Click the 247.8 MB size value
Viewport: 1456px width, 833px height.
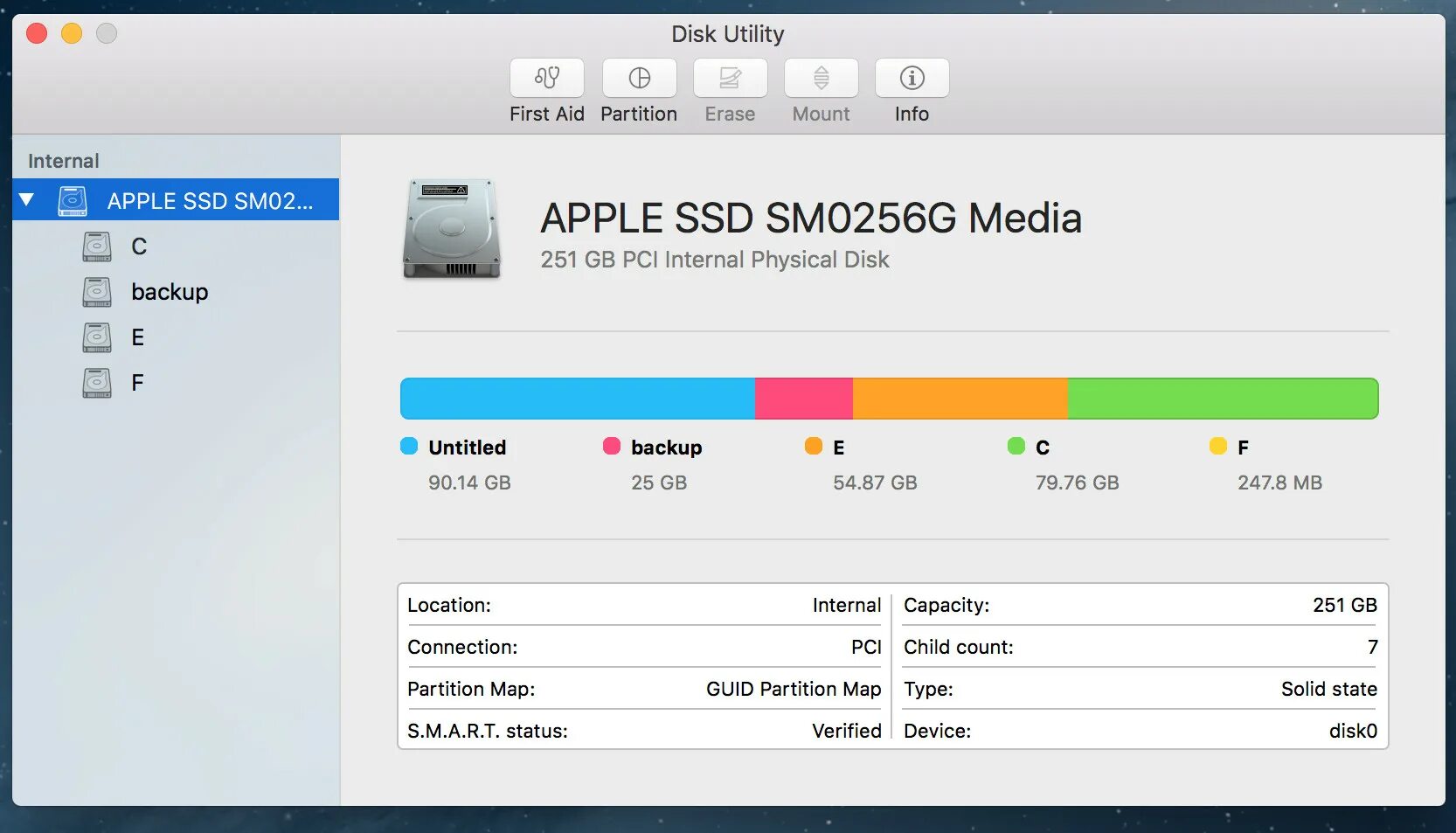[1279, 482]
